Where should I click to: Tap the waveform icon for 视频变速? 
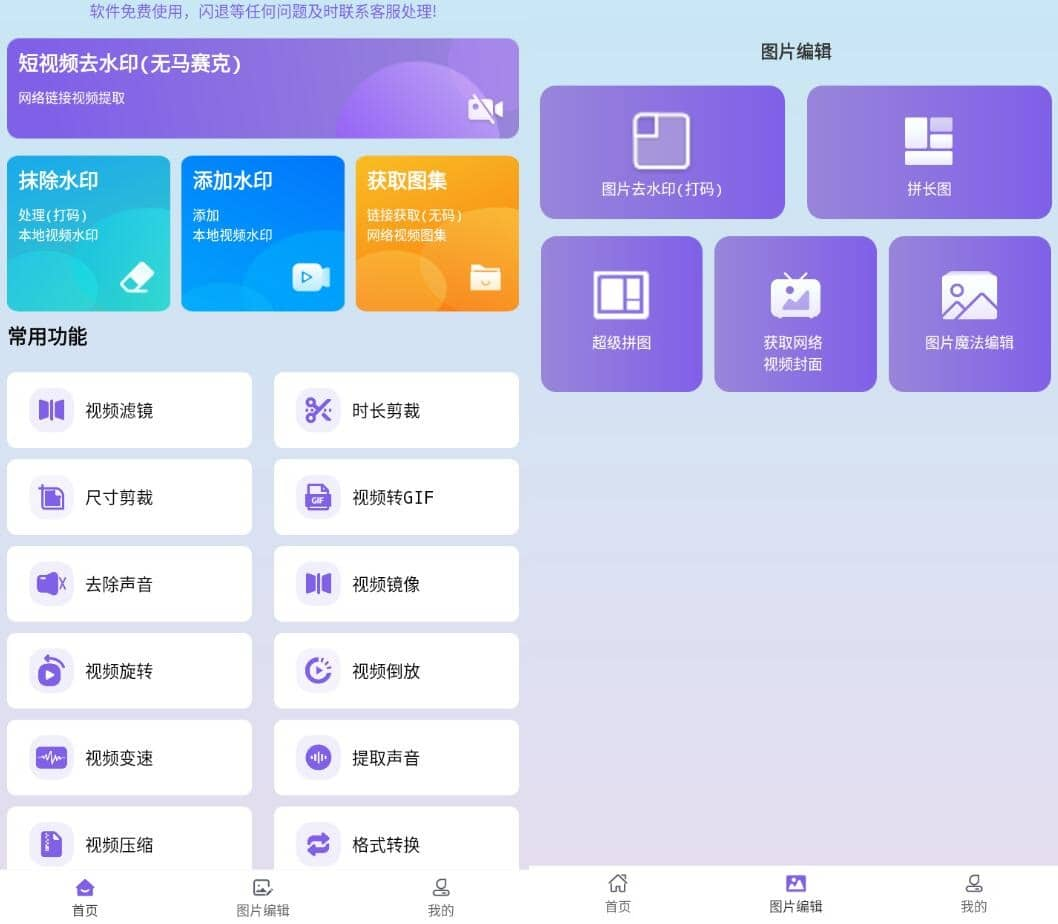click(x=51, y=758)
